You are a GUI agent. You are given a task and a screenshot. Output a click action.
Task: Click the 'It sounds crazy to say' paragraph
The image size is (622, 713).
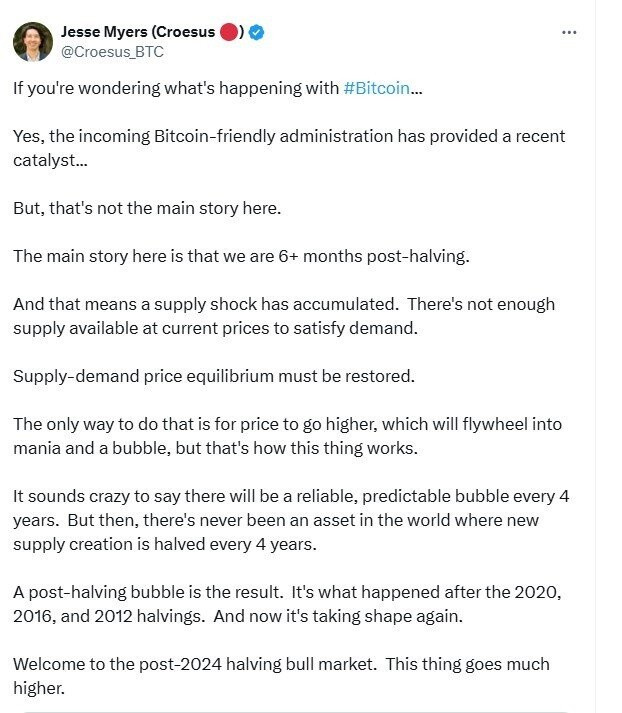(291, 520)
